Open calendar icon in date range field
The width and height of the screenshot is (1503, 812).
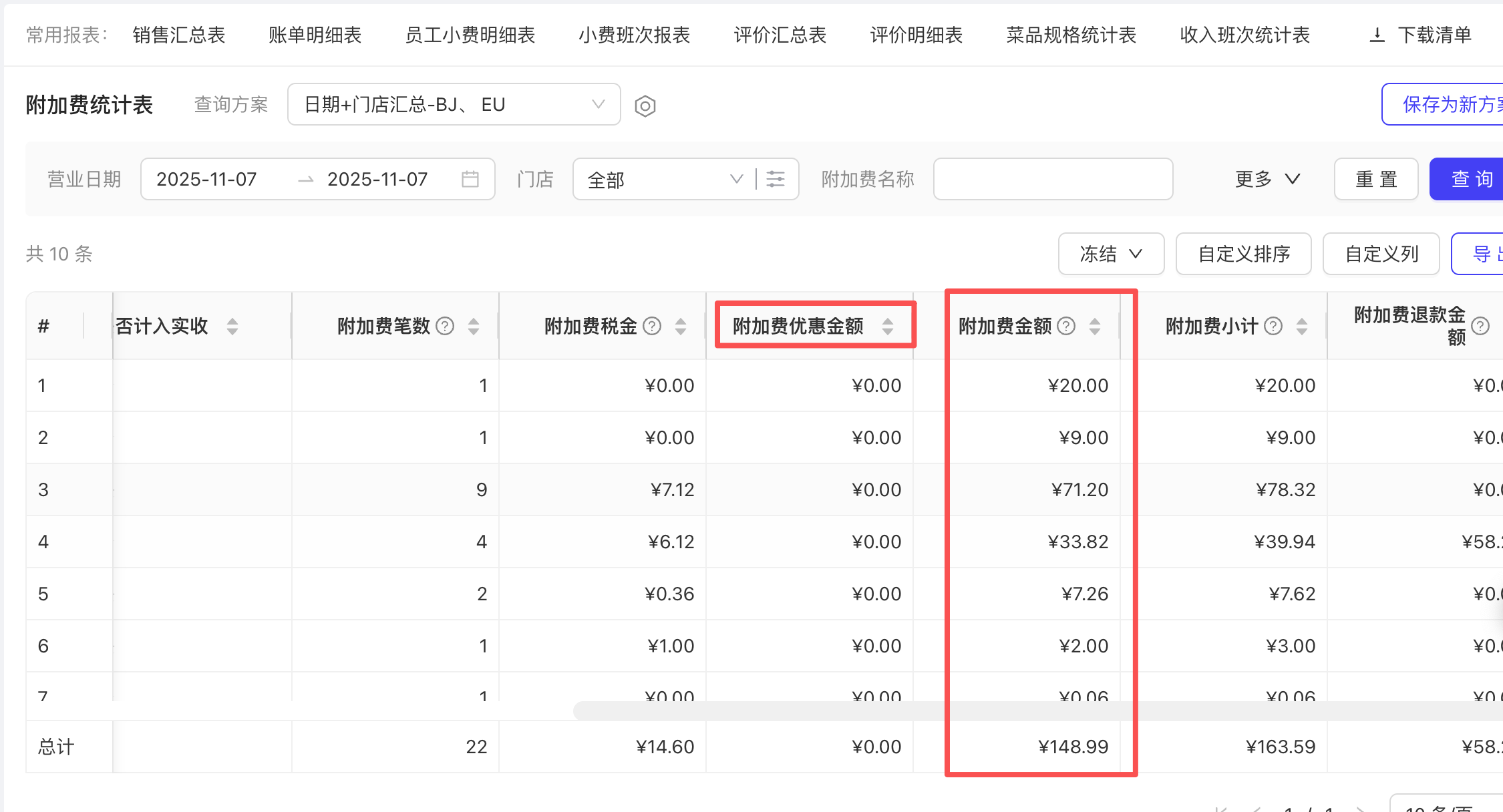470,179
